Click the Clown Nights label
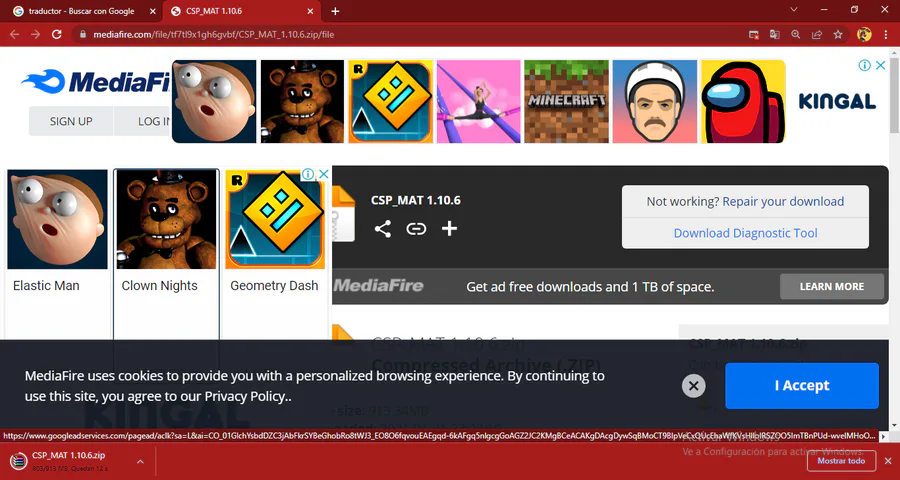The image size is (900, 480). coord(160,285)
